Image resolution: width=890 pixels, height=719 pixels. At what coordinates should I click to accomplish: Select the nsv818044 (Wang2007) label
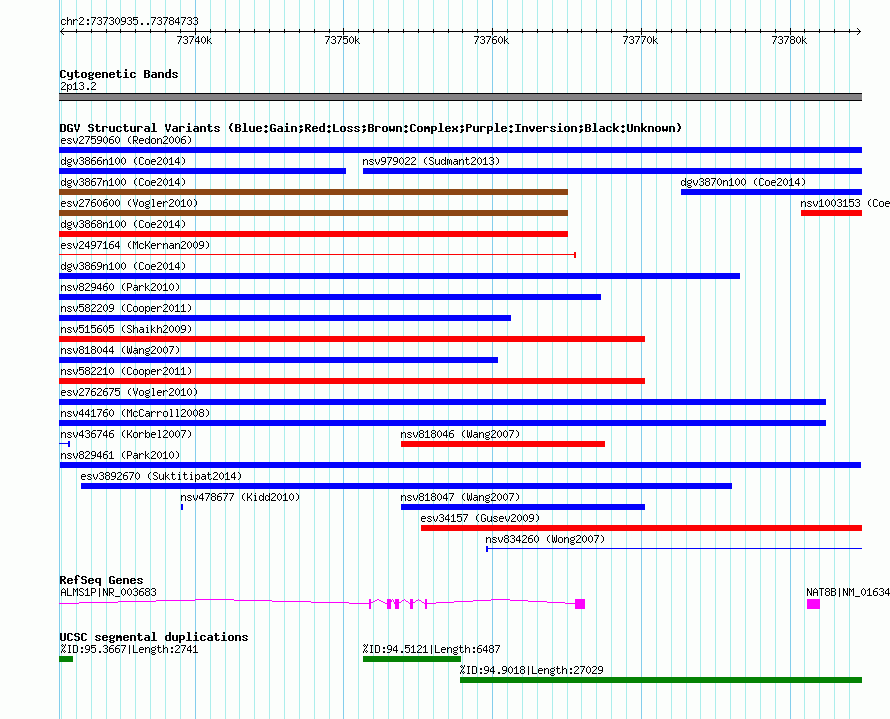pyautogui.click(x=120, y=350)
